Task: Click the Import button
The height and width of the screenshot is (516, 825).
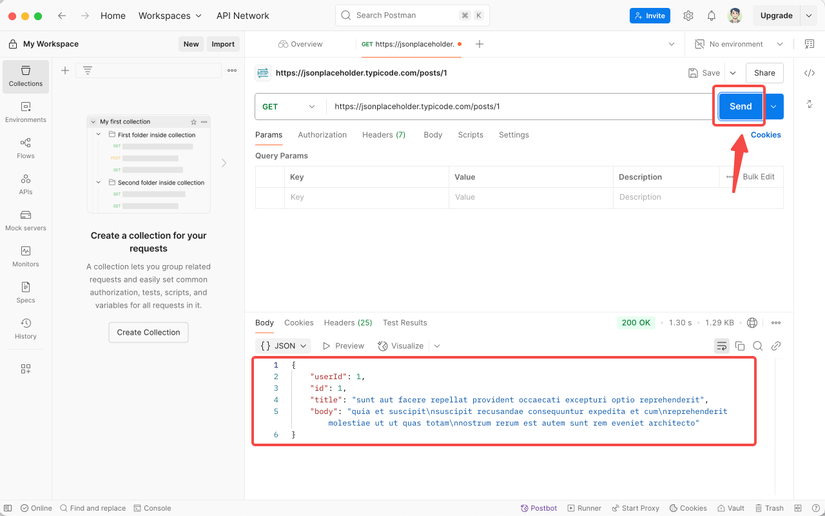Action: pyautogui.click(x=223, y=44)
